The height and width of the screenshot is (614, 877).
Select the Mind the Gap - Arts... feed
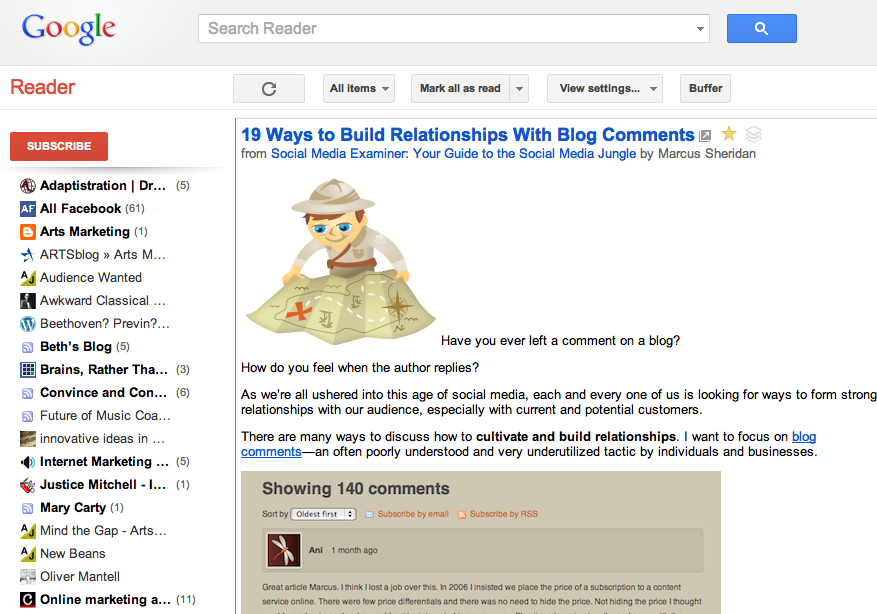[103, 531]
